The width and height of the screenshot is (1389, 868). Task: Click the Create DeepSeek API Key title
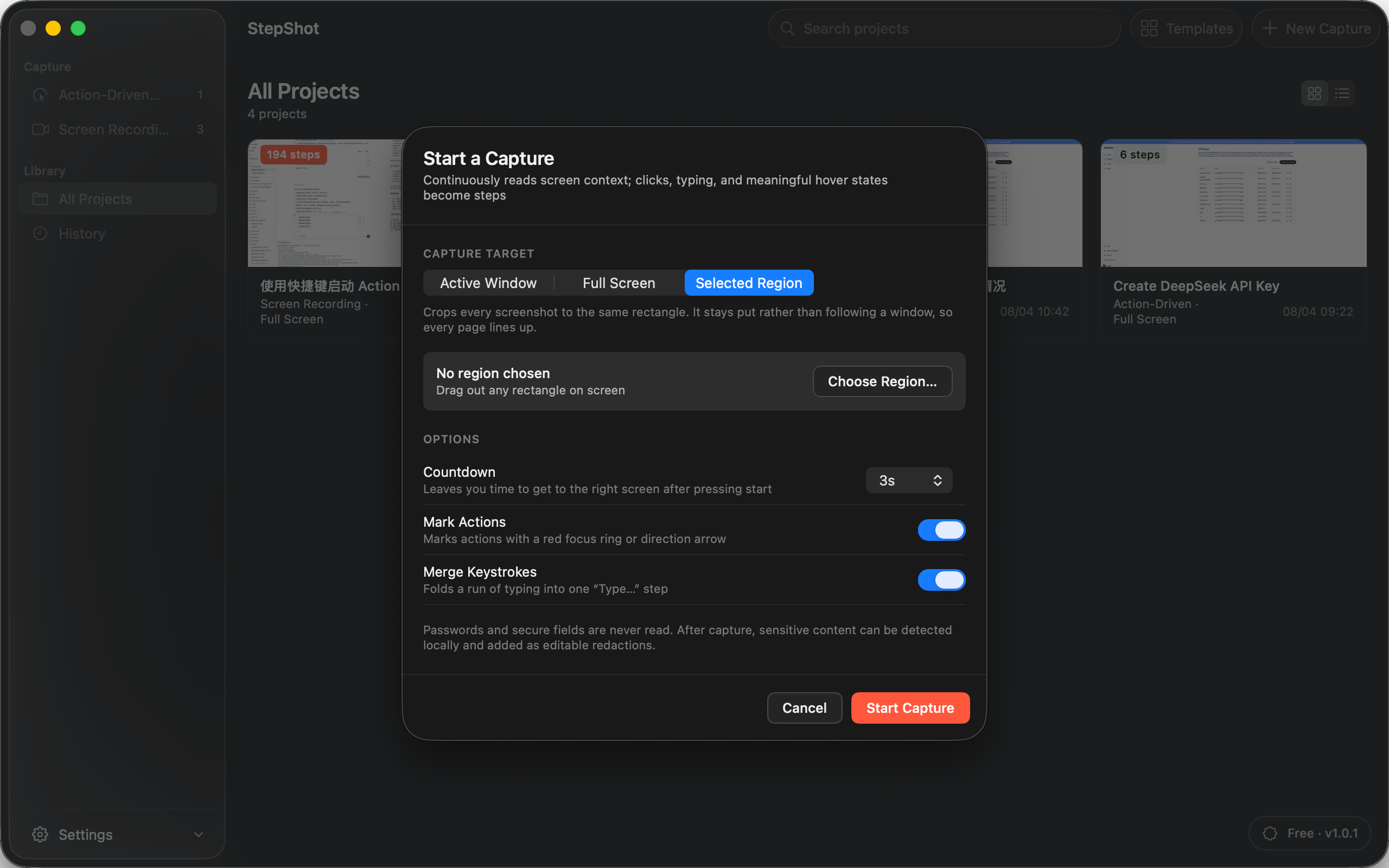tap(1196, 286)
